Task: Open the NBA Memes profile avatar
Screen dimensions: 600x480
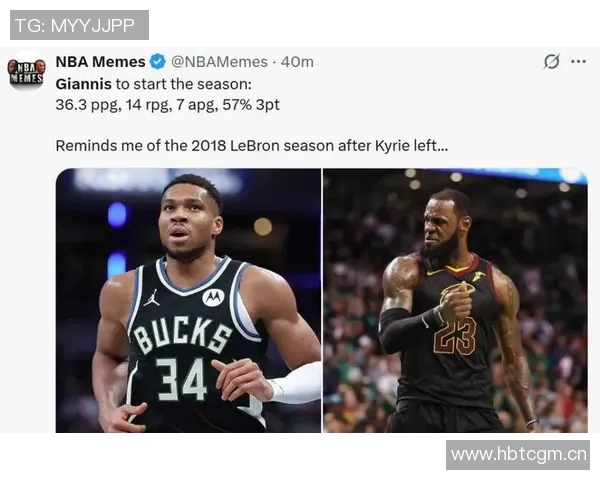Action: (26, 72)
